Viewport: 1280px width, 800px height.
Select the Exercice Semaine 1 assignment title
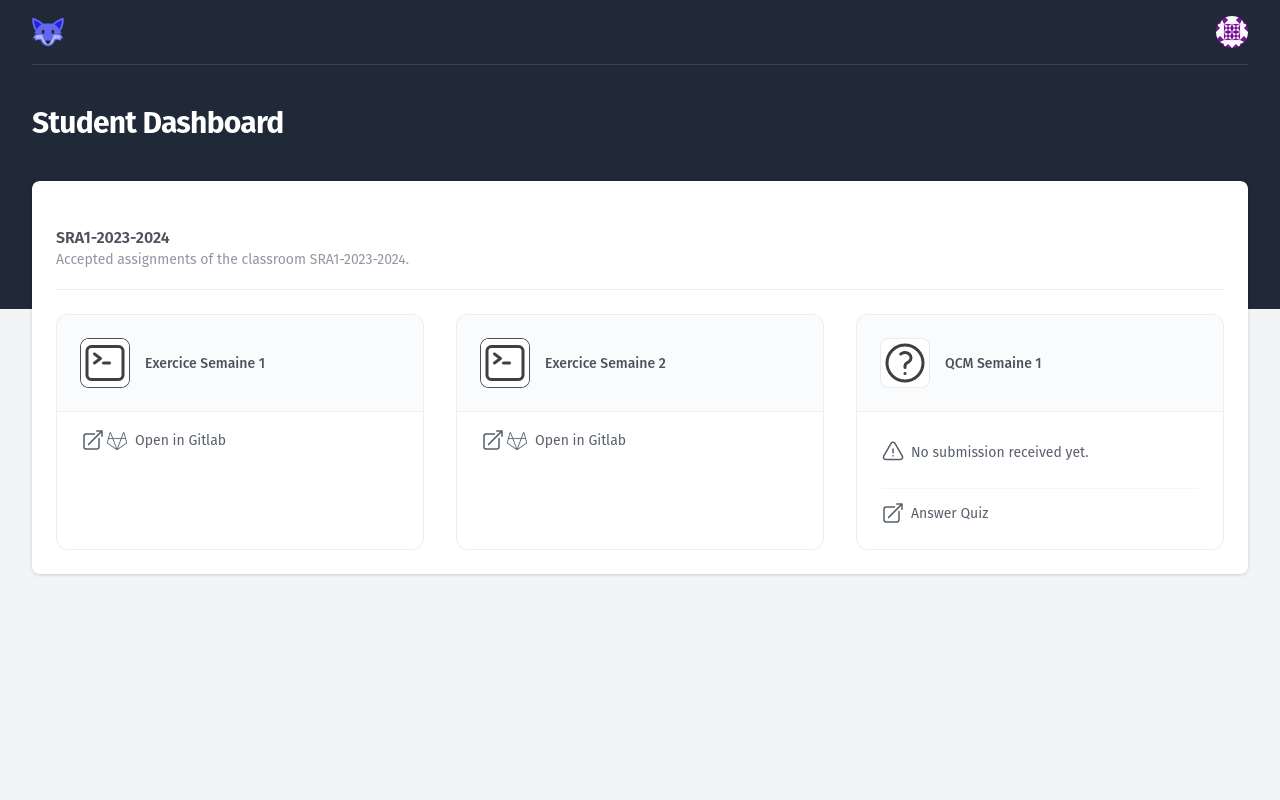205,363
